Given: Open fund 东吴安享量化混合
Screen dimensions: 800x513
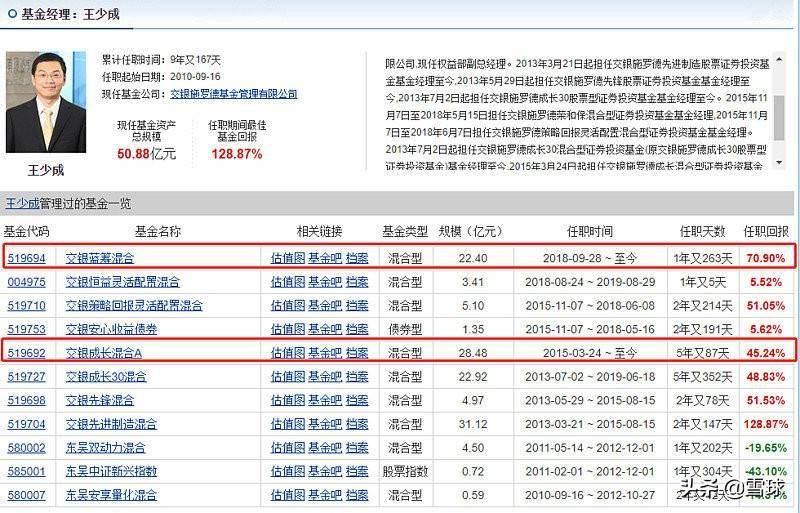Looking at the screenshot, I should pyautogui.click(x=111, y=495).
